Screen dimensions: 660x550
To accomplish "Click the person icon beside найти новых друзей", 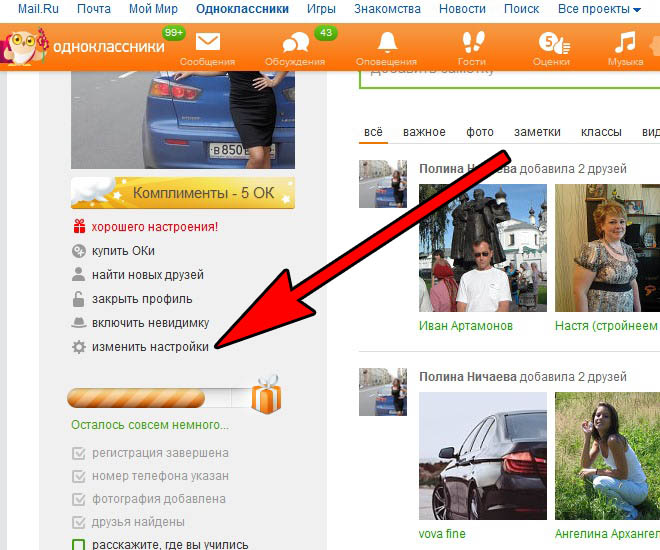I will 78,274.
